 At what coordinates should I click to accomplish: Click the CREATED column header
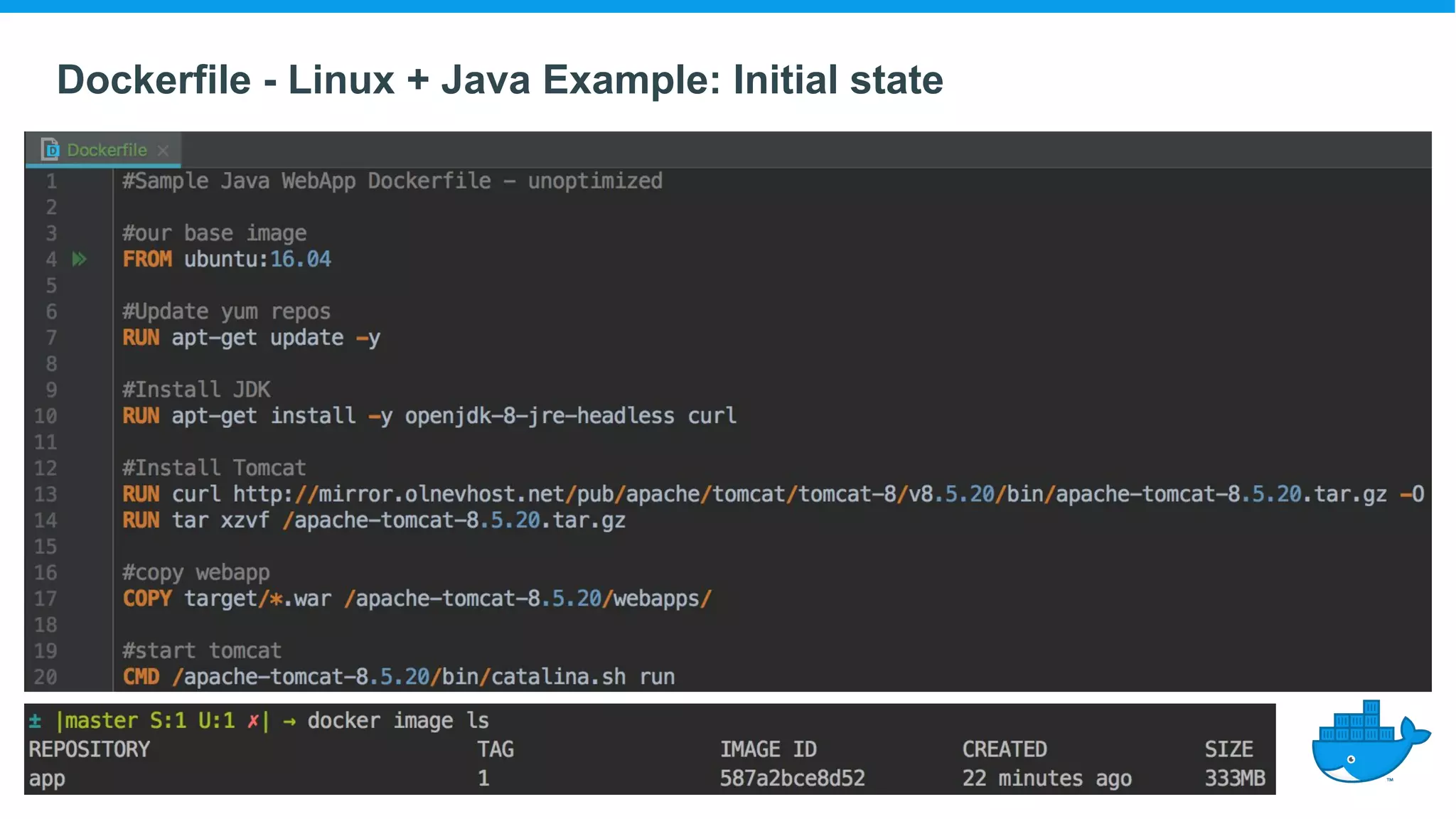[x=1005, y=749]
